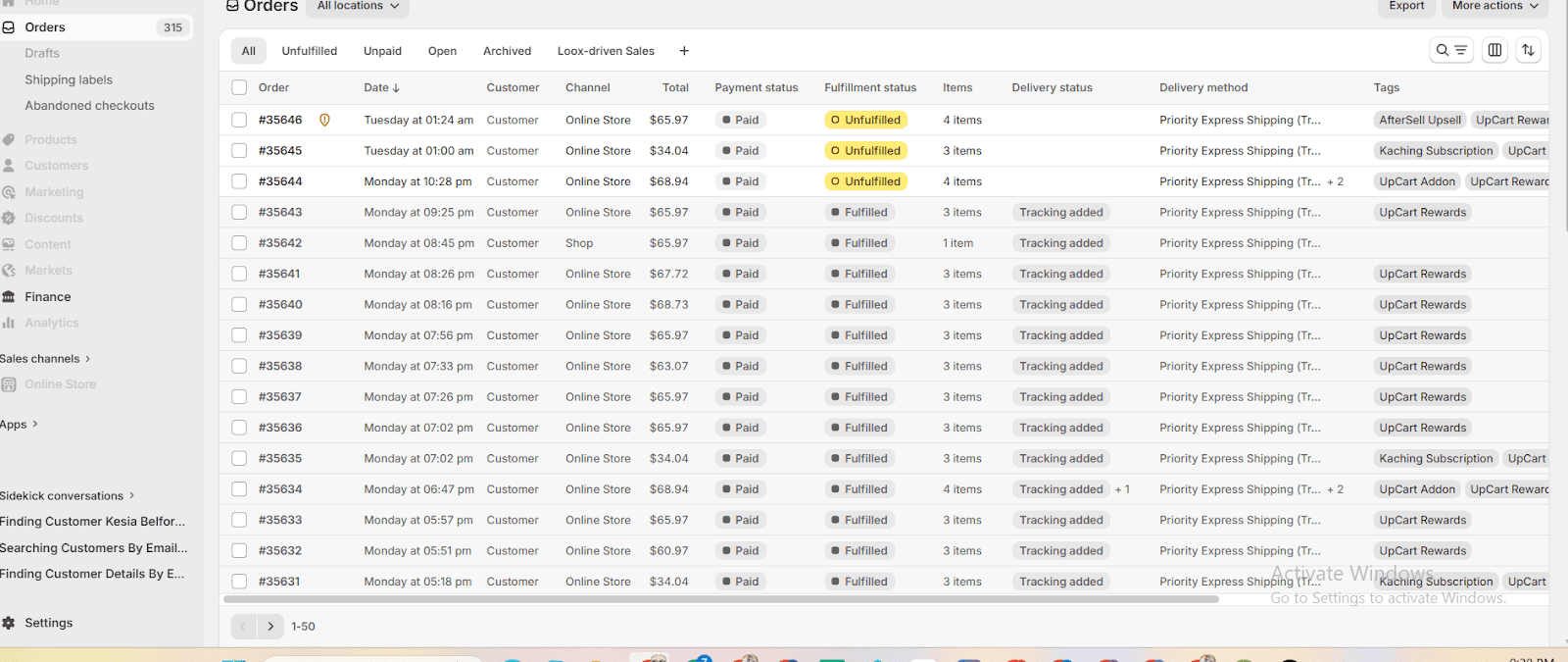The height and width of the screenshot is (662, 1568).
Task: Click Date column sort arrow
Action: 396,88
